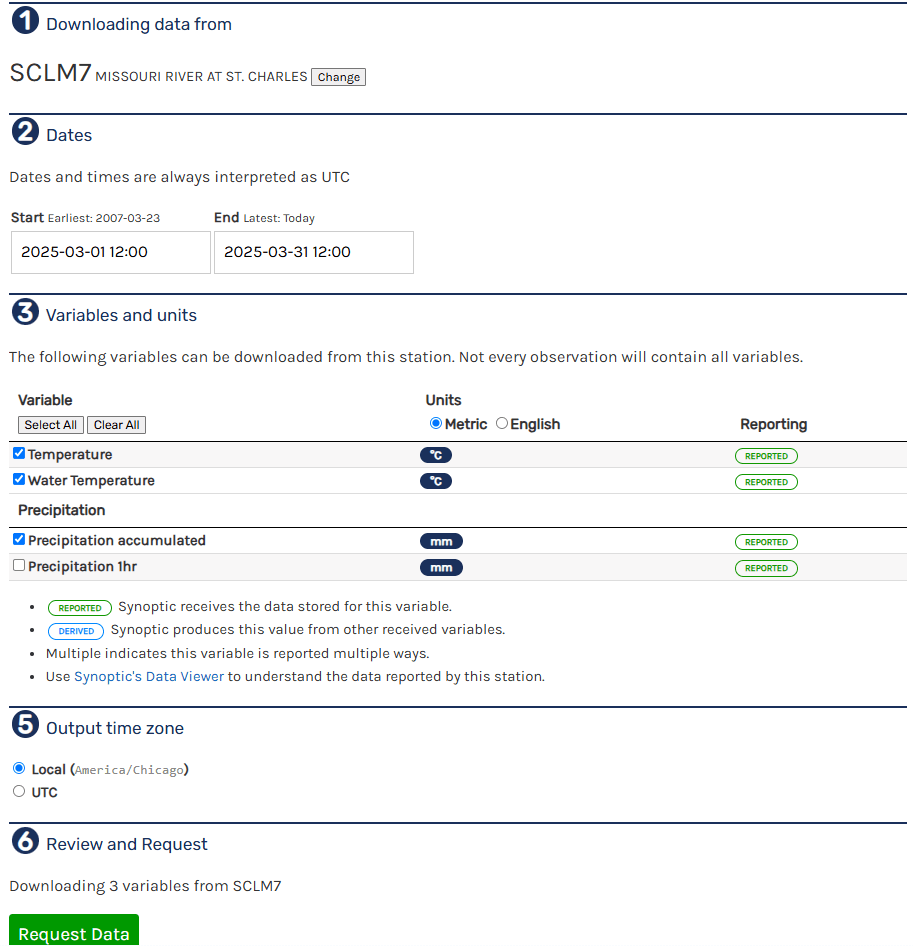Viewport: 913px width, 946px height.
Task: Click the Water Temperature REPORTED badge
Action: (766, 482)
